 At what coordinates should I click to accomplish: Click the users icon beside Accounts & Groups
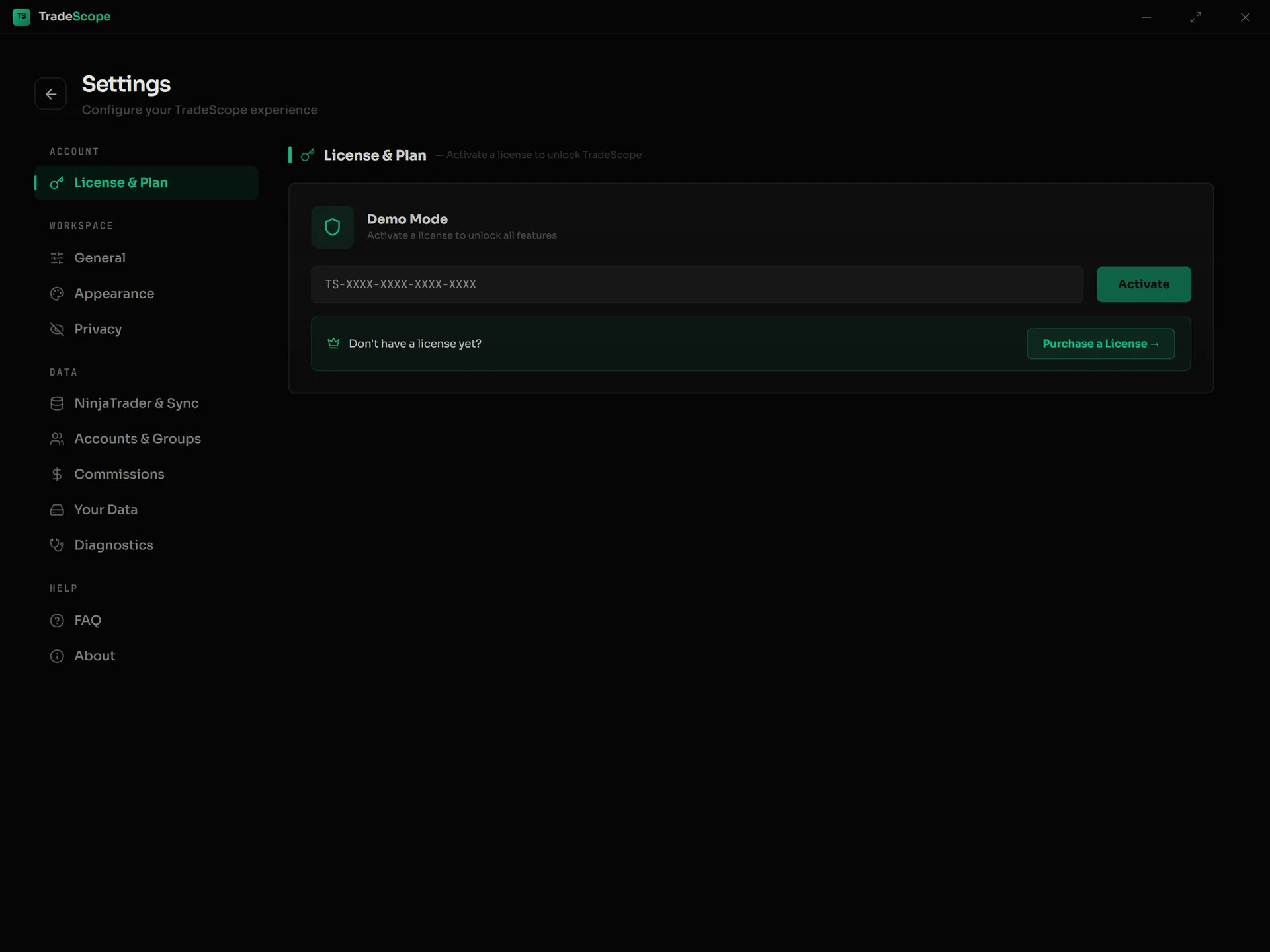point(57,439)
